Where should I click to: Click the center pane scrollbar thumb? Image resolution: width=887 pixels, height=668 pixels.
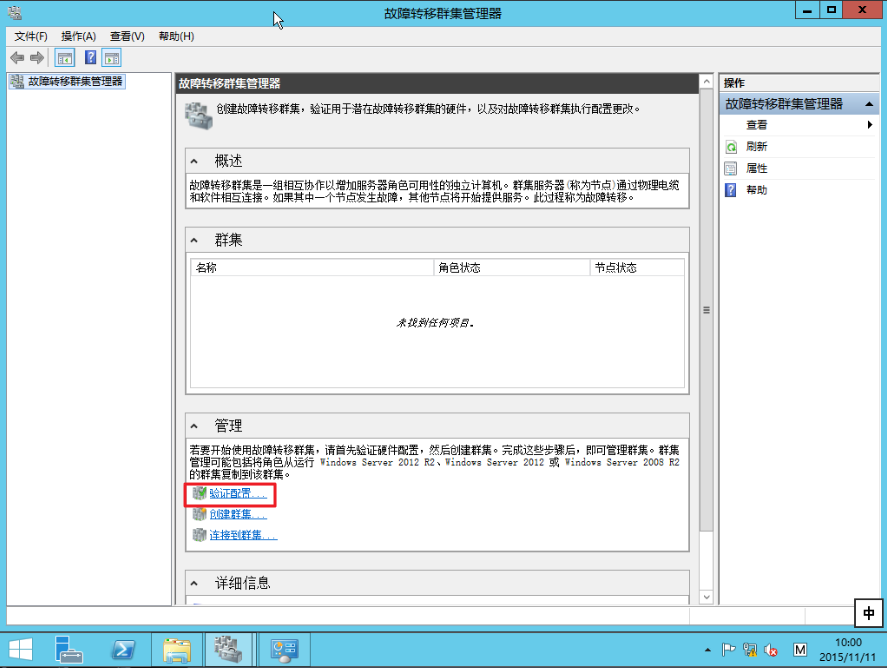(707, 310)
